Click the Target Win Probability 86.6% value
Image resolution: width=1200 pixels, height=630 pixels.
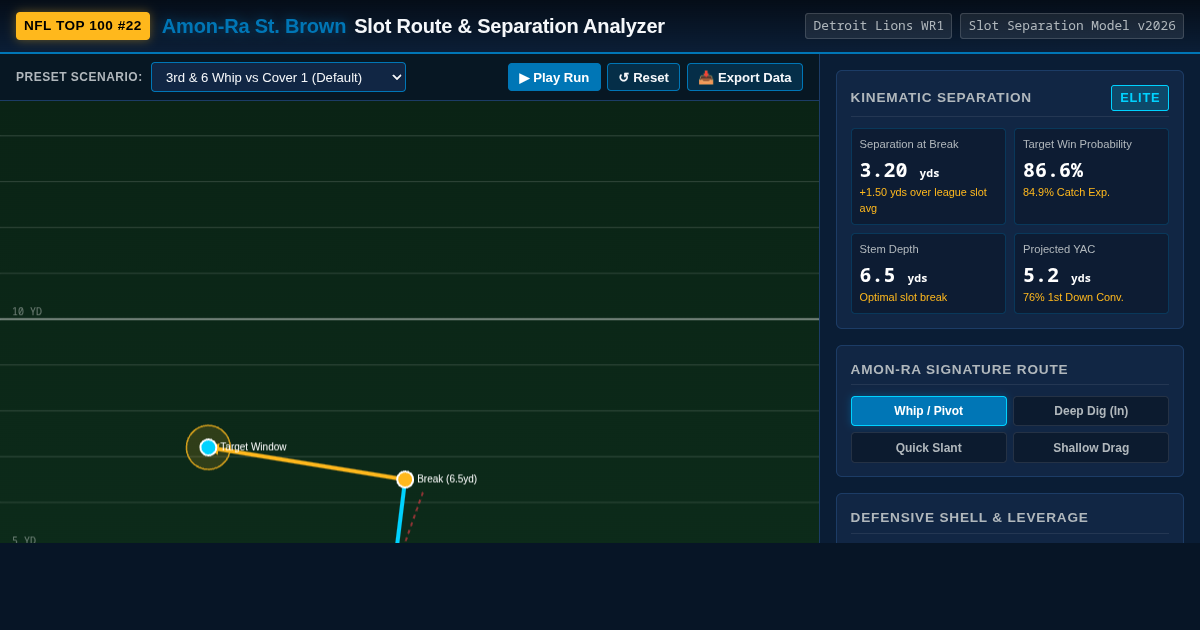pos(1053,171)
